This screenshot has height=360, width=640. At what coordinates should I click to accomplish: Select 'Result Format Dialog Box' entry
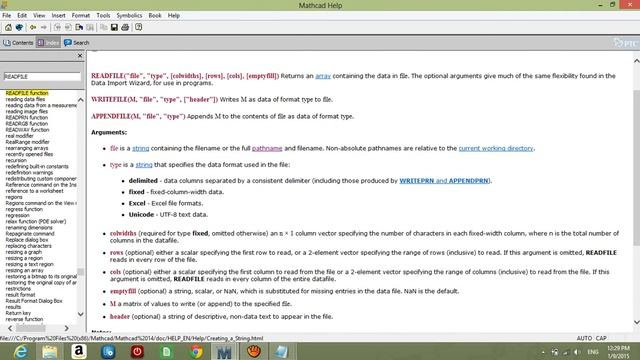(34, 301)
